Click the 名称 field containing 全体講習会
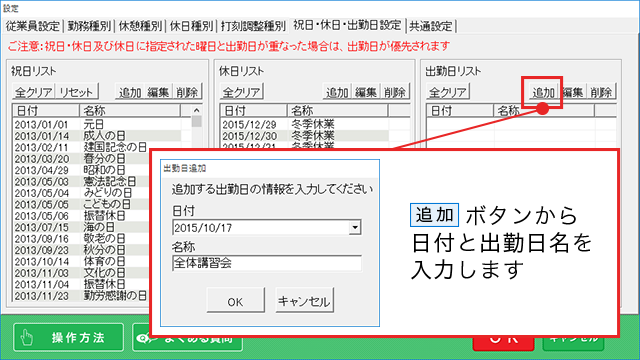640x360 pixels. [267, 263]
